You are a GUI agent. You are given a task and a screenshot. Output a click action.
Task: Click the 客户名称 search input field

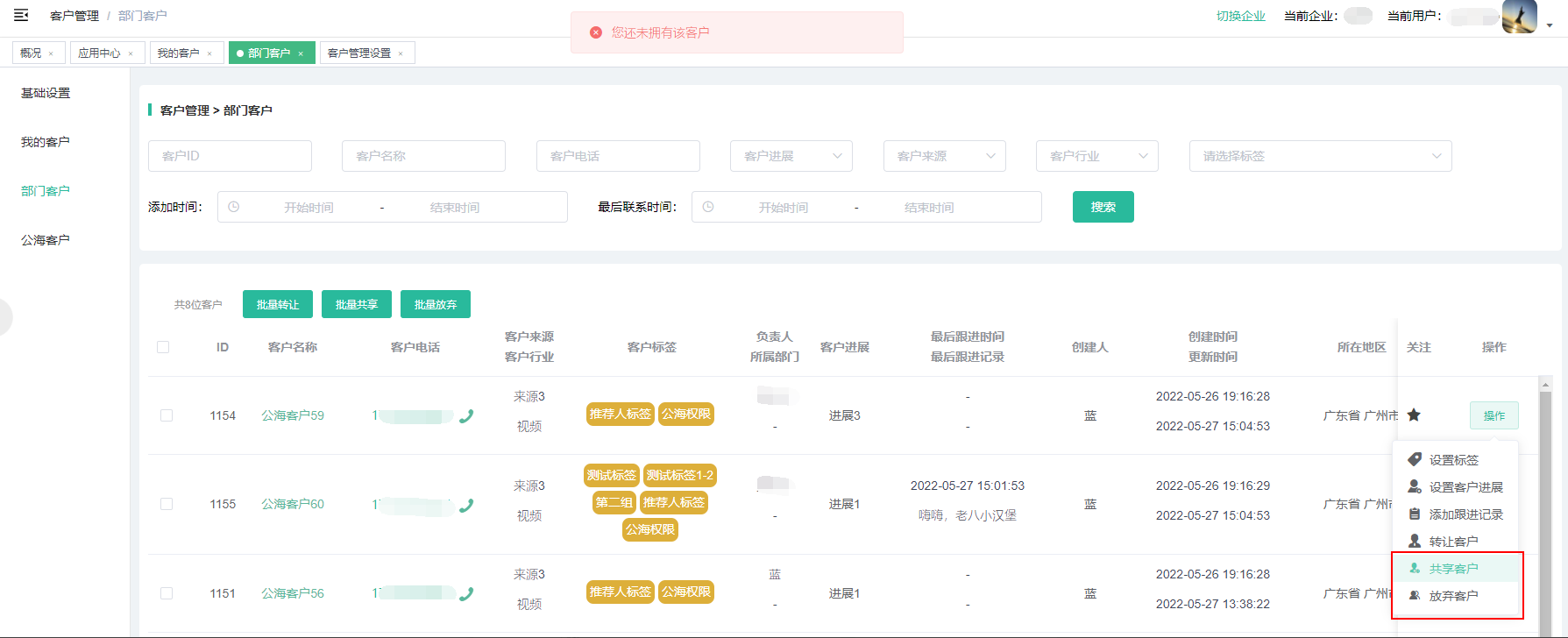pos(423,156)
